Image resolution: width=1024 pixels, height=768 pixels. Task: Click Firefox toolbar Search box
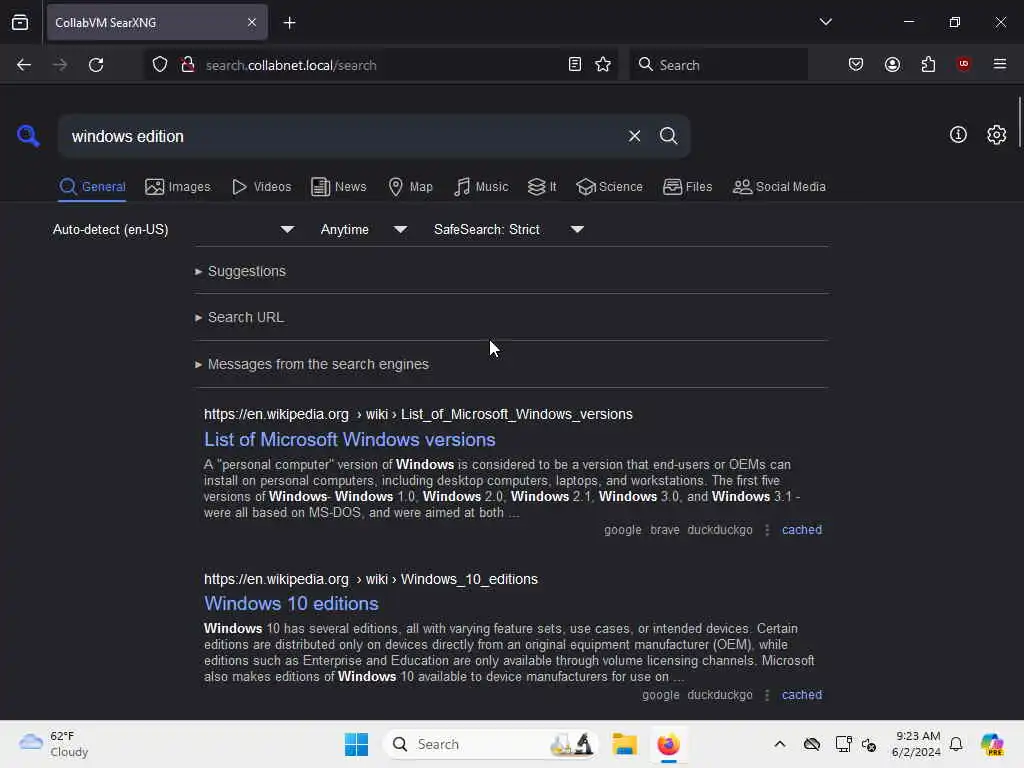[x=718, y=65]
